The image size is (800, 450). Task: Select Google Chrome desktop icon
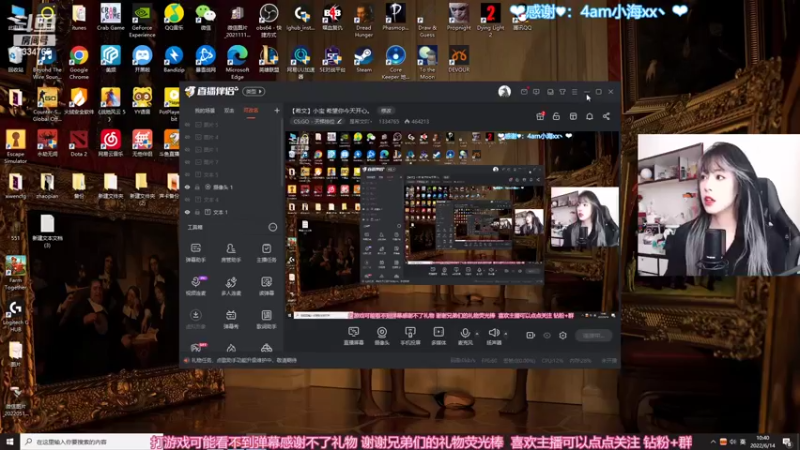click(79, 62)
